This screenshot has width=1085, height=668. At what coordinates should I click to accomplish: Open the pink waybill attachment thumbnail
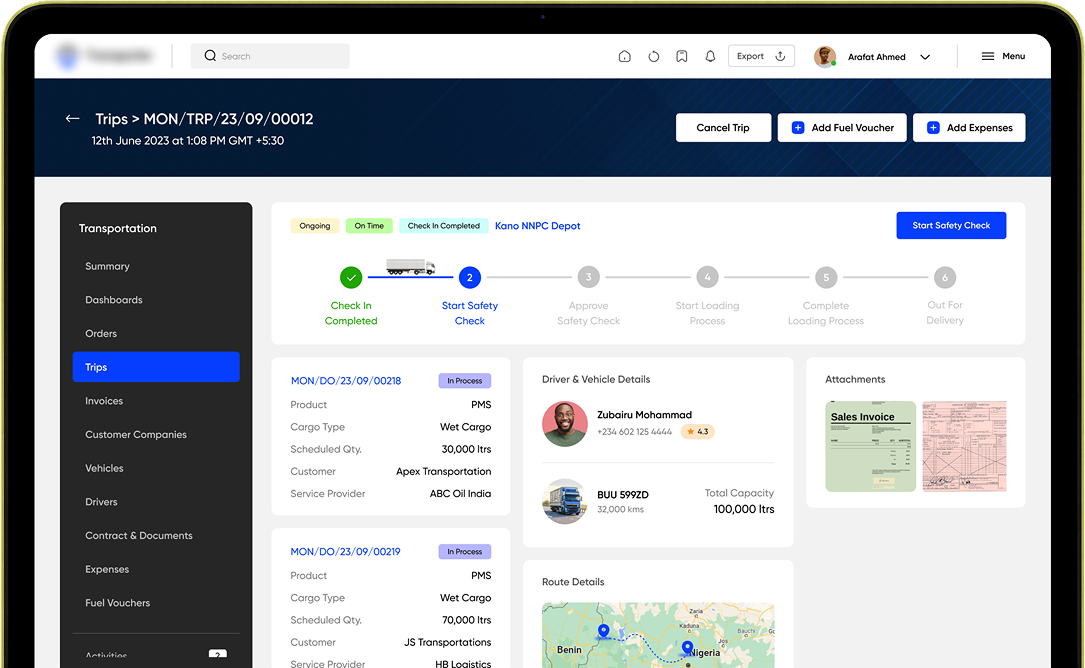pos(964,446)
